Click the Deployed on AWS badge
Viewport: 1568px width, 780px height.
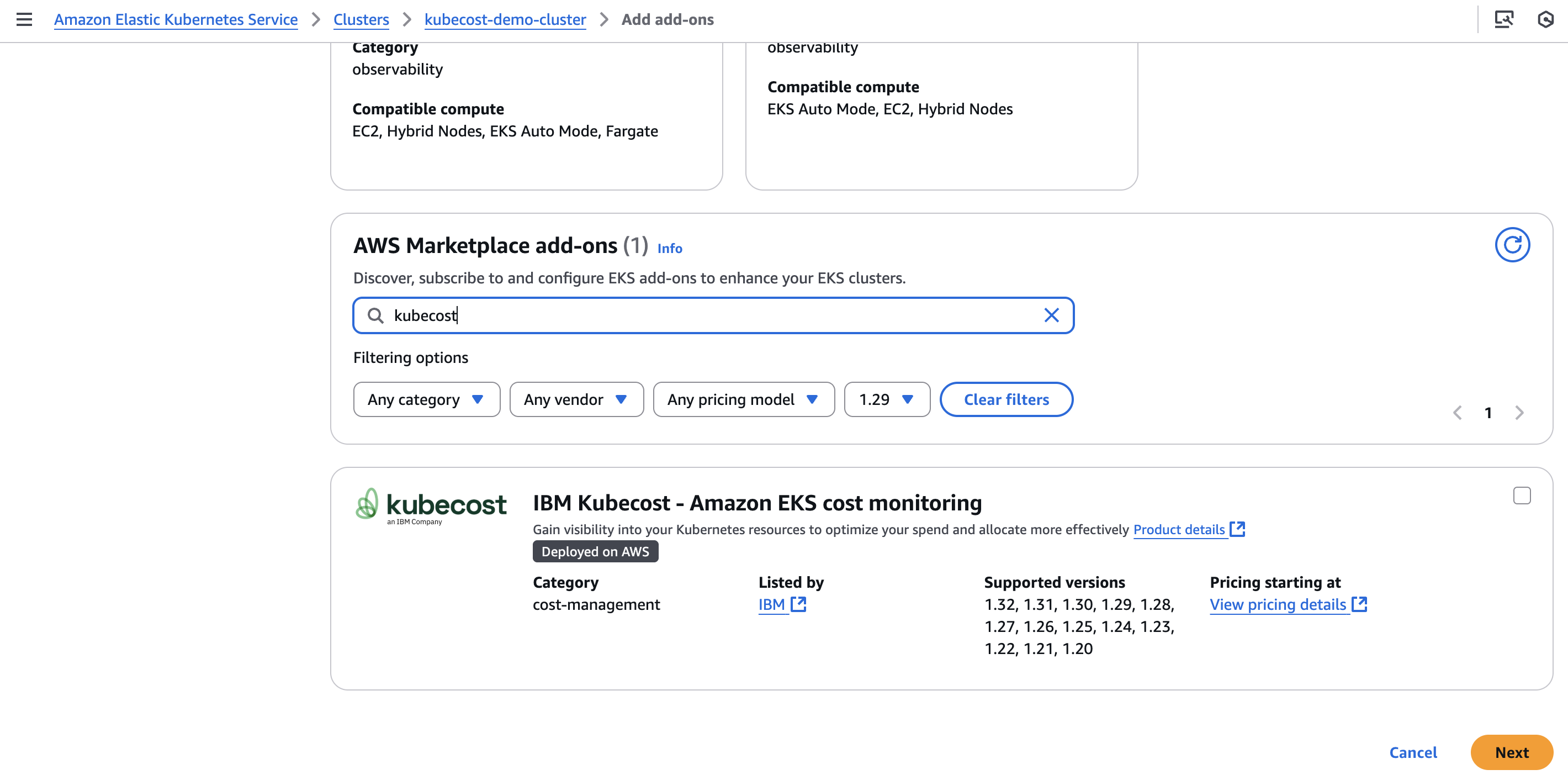tap(595, 551)
